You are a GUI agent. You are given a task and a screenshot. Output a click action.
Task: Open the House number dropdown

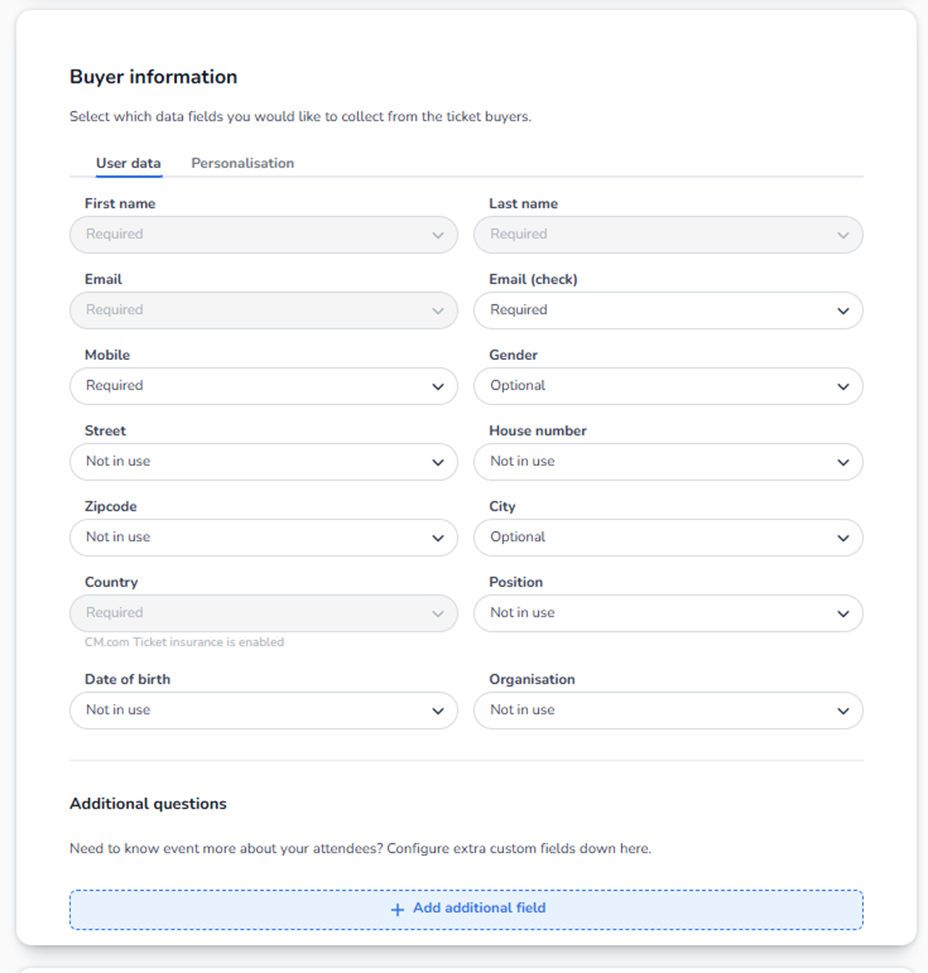(x=667, y=462)
